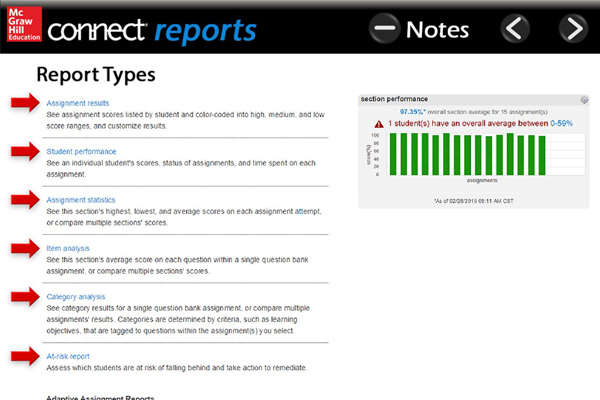Click '1 student(s) have an overall average' text

(468, 123)
